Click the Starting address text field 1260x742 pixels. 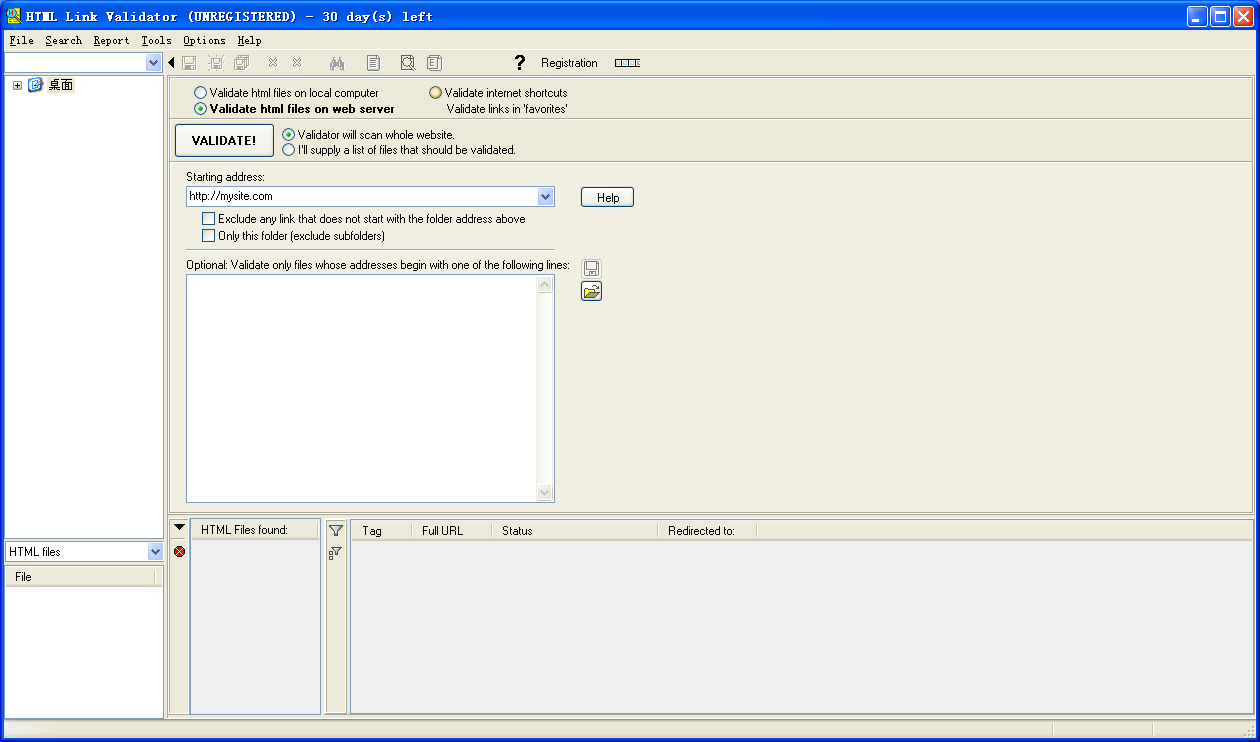[362, 197]
